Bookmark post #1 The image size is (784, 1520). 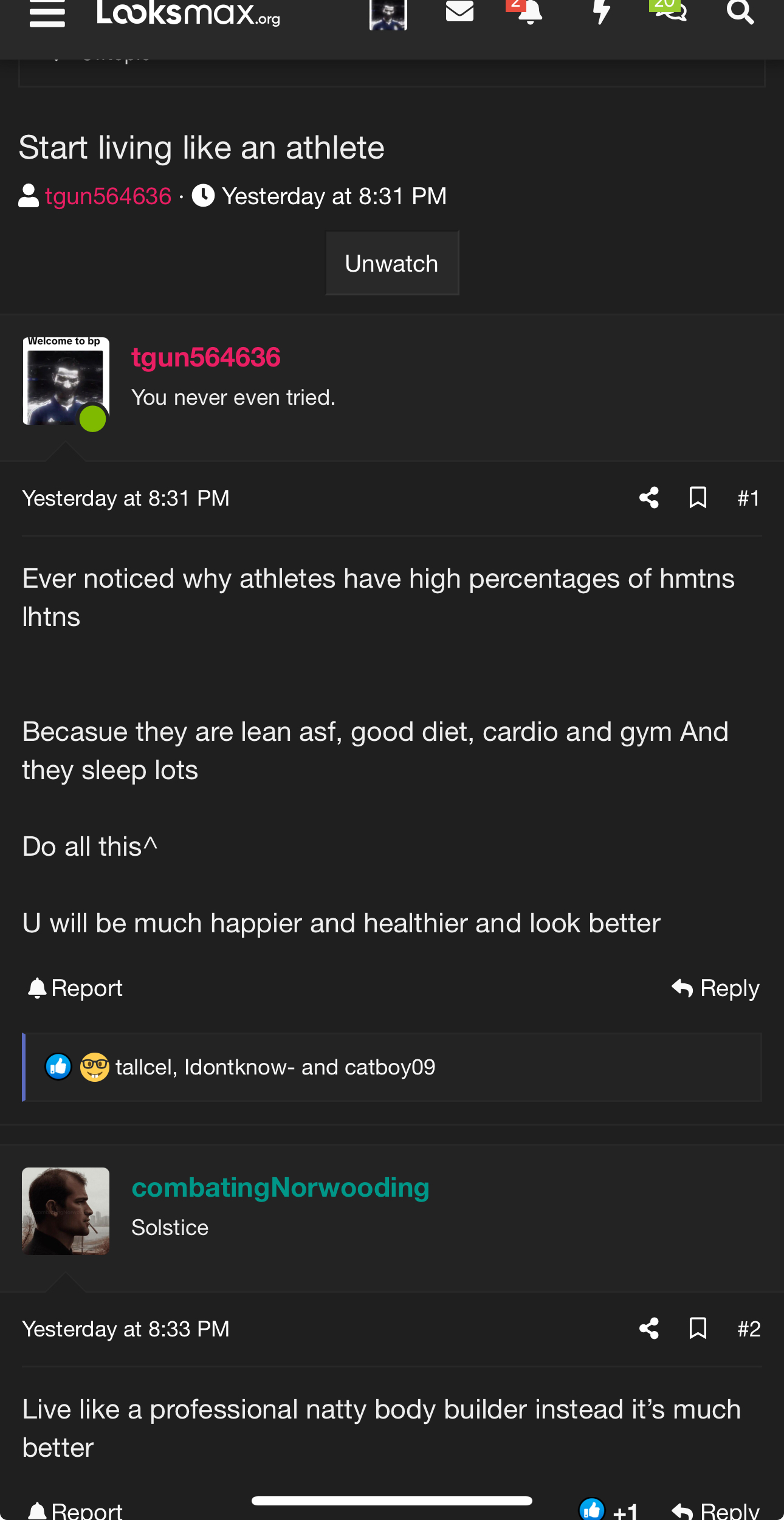tap(698, 498)
